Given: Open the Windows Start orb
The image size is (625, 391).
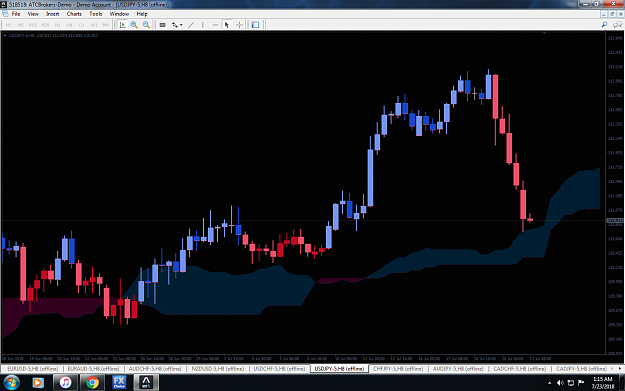Looking at the screenshot, I should [x=11, y=383].
